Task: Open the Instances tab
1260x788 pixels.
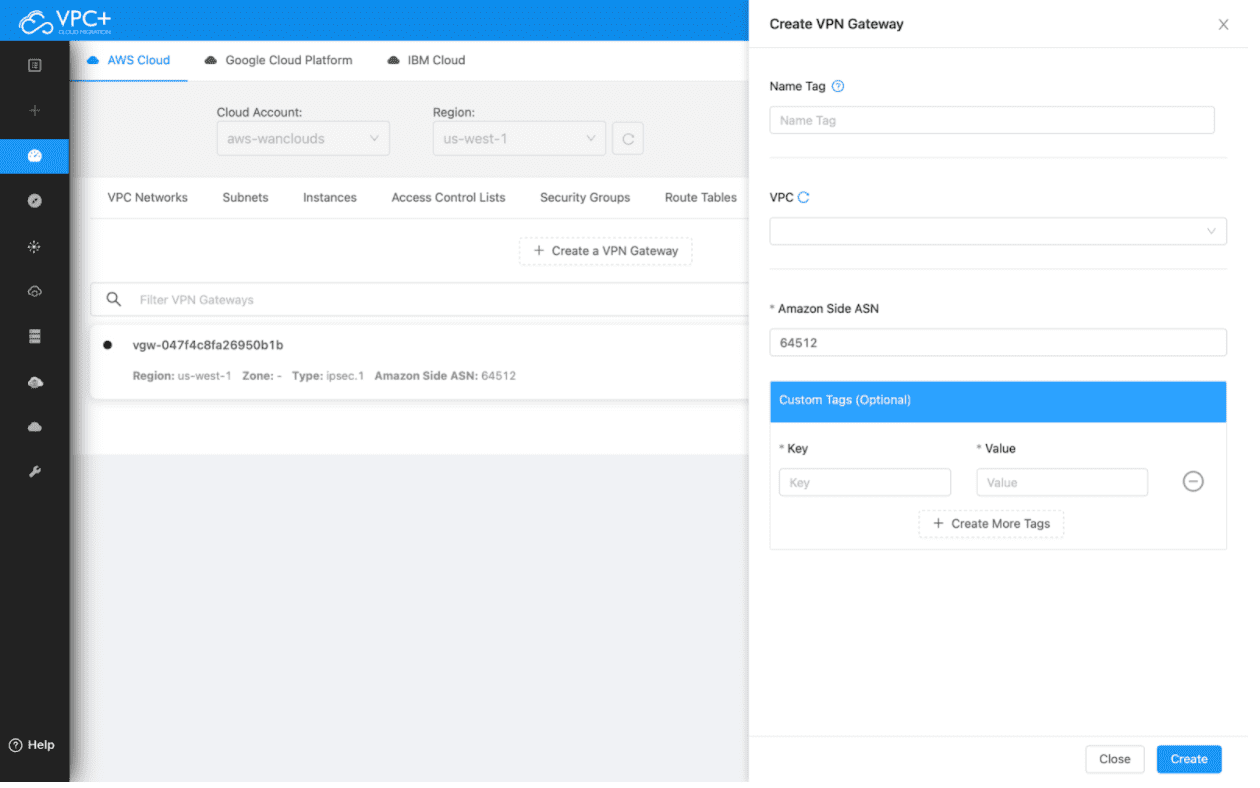Action: [330, 197]
